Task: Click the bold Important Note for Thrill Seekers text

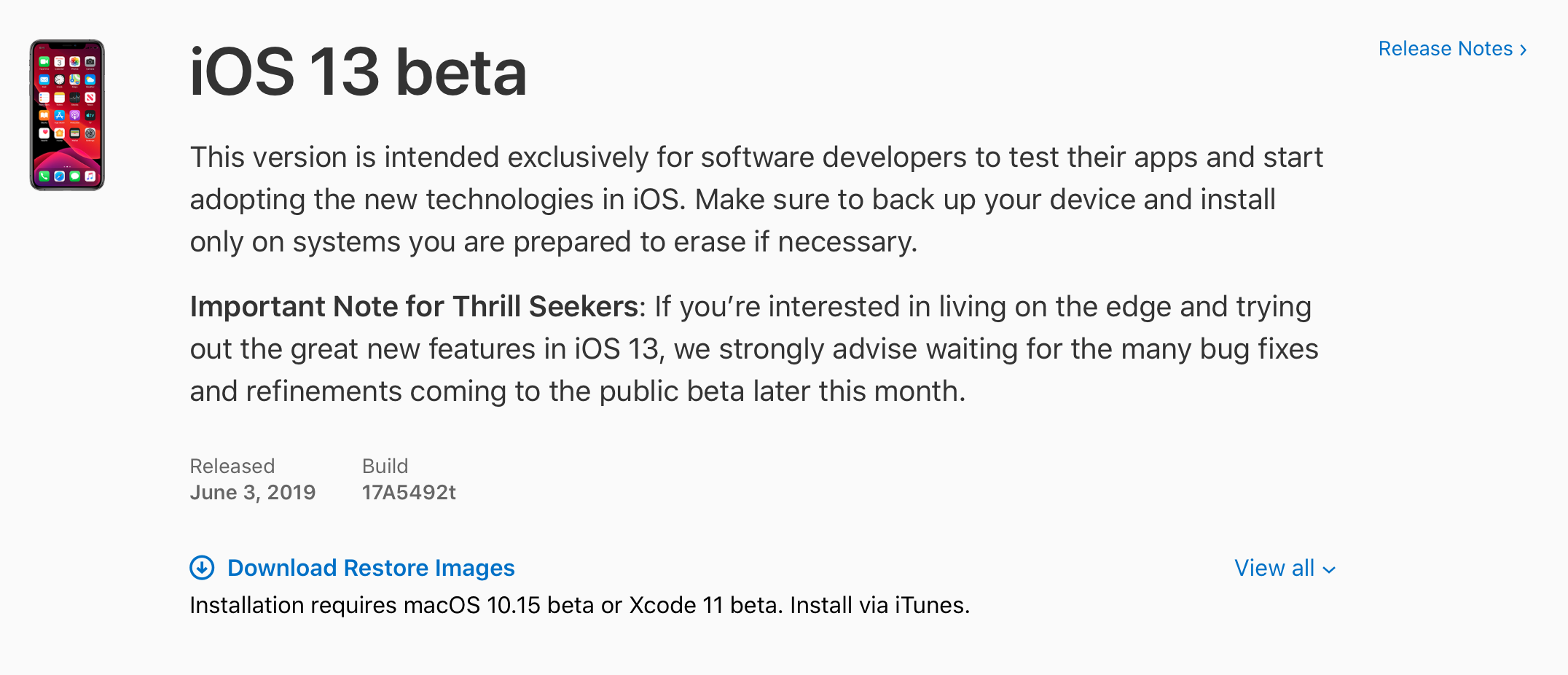Action: 414,307
